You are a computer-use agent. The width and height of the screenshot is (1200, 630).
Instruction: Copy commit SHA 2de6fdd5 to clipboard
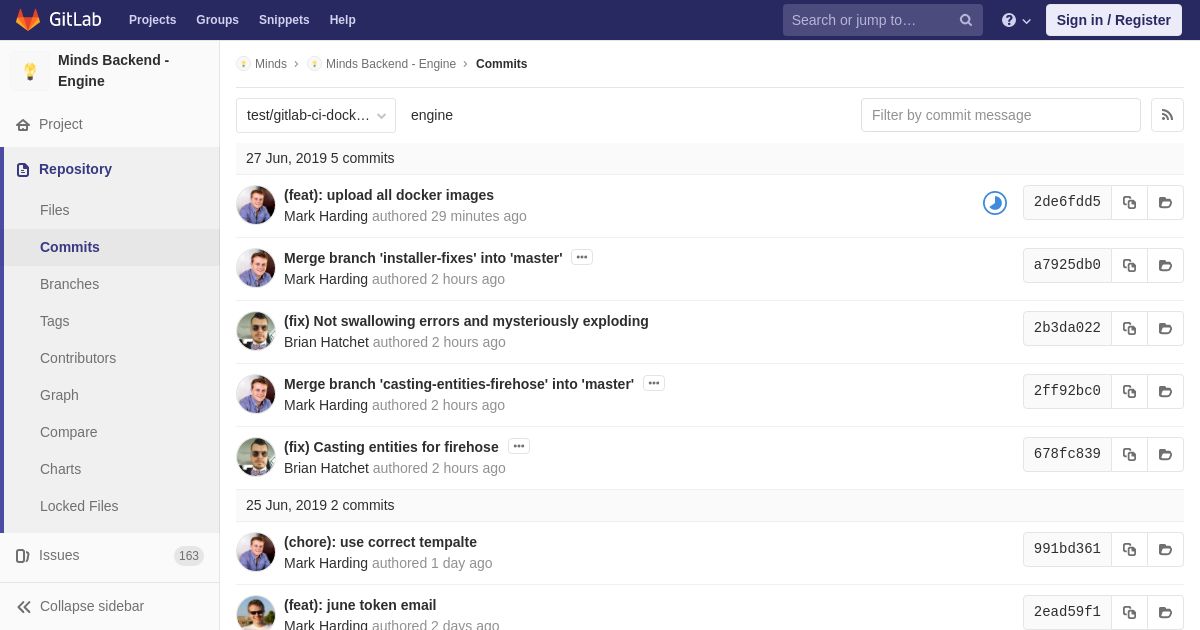point(1129,202)
